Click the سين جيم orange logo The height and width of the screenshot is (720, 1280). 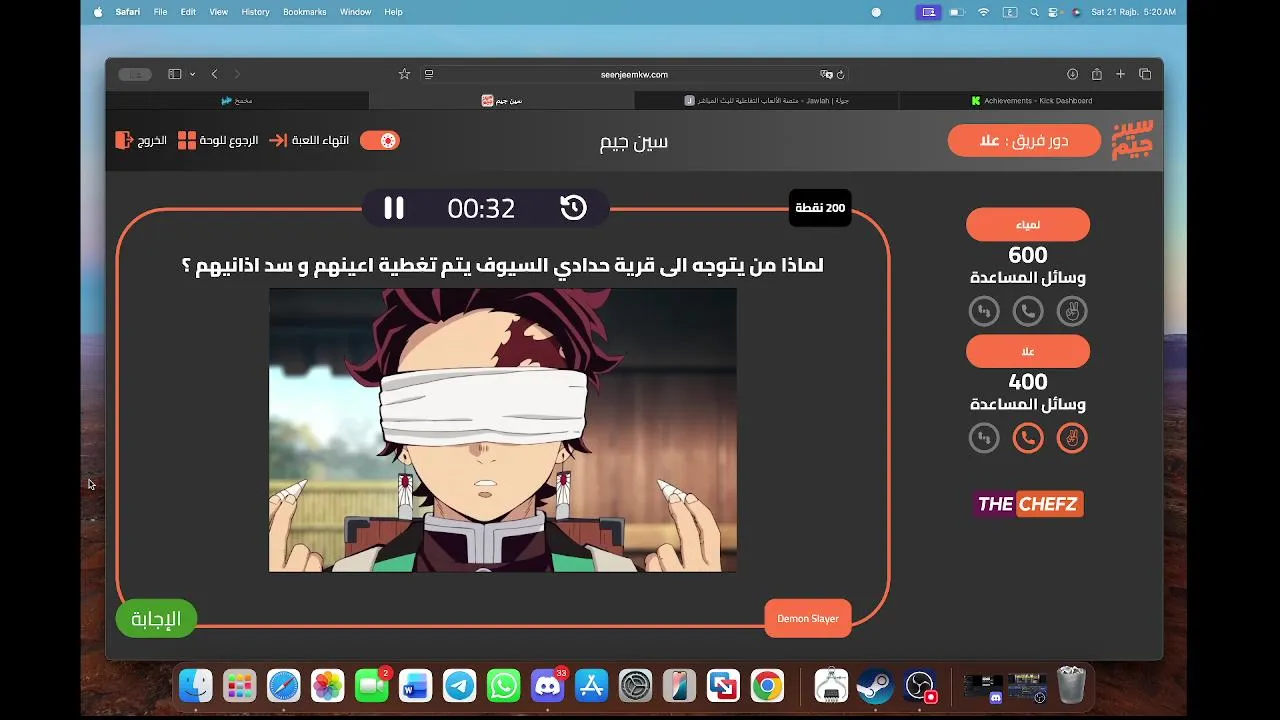coord(1132,140)
